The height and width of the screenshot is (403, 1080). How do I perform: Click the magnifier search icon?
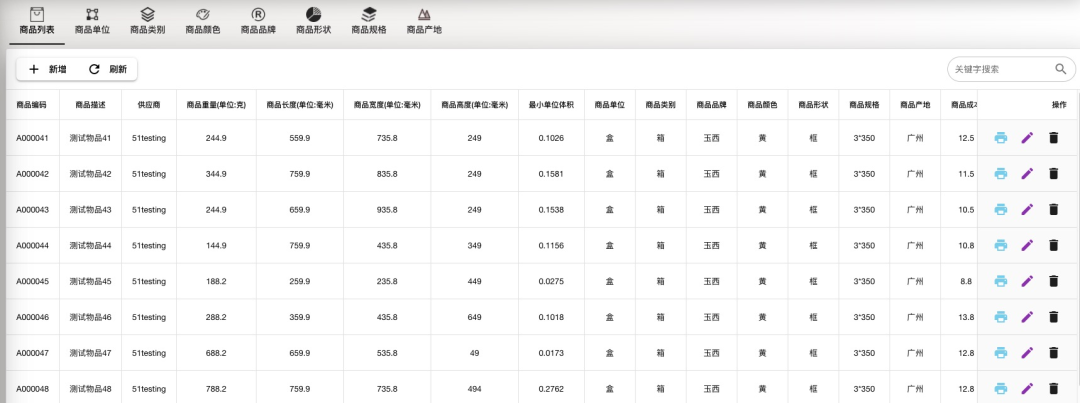click(x=1061, y=69)
